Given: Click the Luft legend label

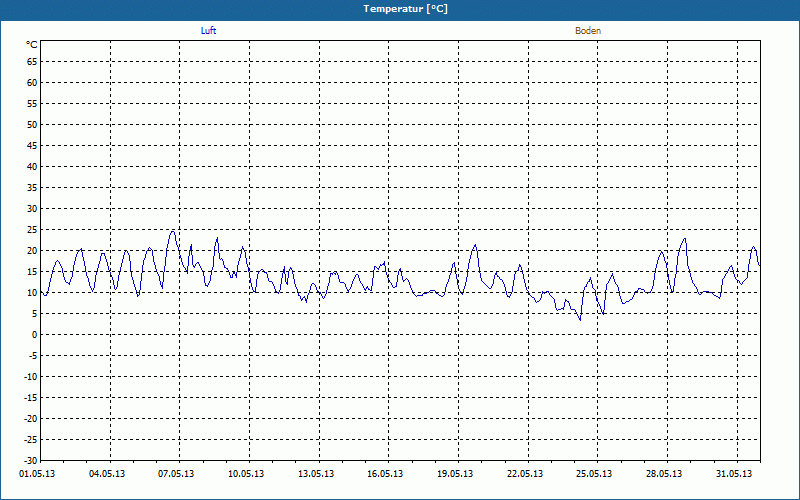Looking at the screenshot, I should pyautogui.click(x=208, y=31).
